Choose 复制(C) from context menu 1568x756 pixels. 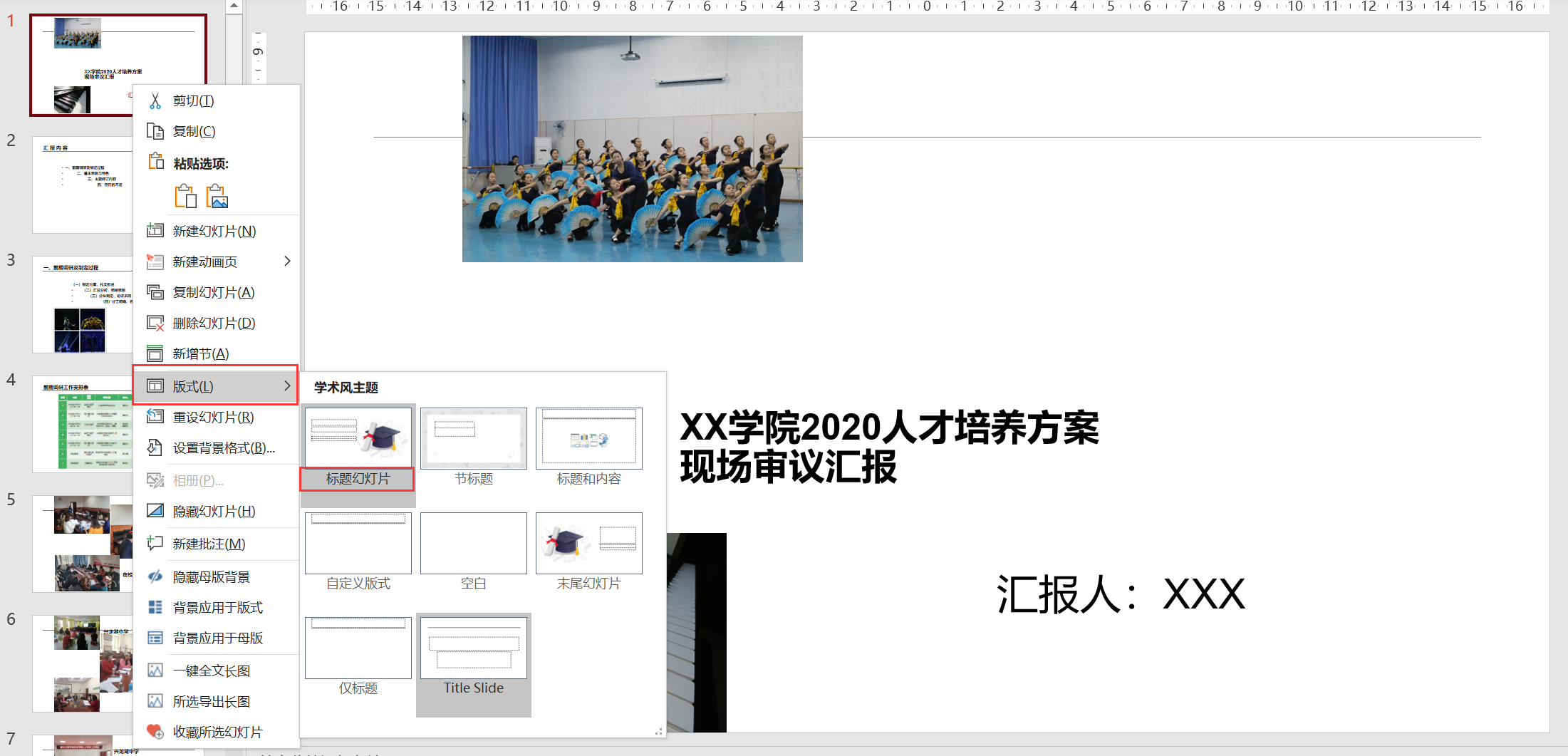[217, 131]
